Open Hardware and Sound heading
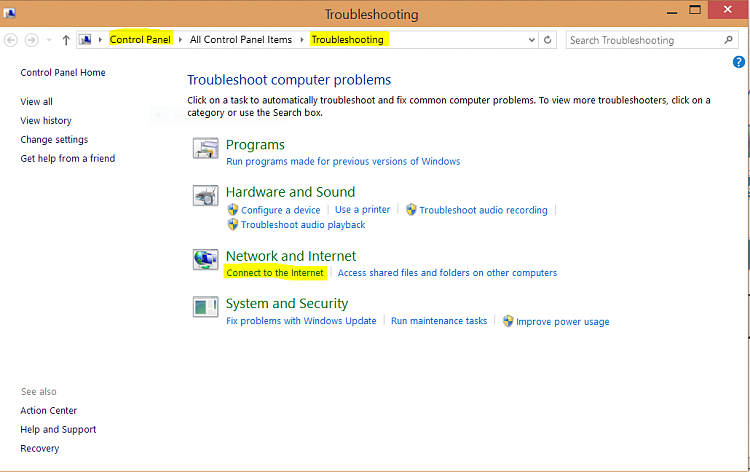 pos(290,192)
